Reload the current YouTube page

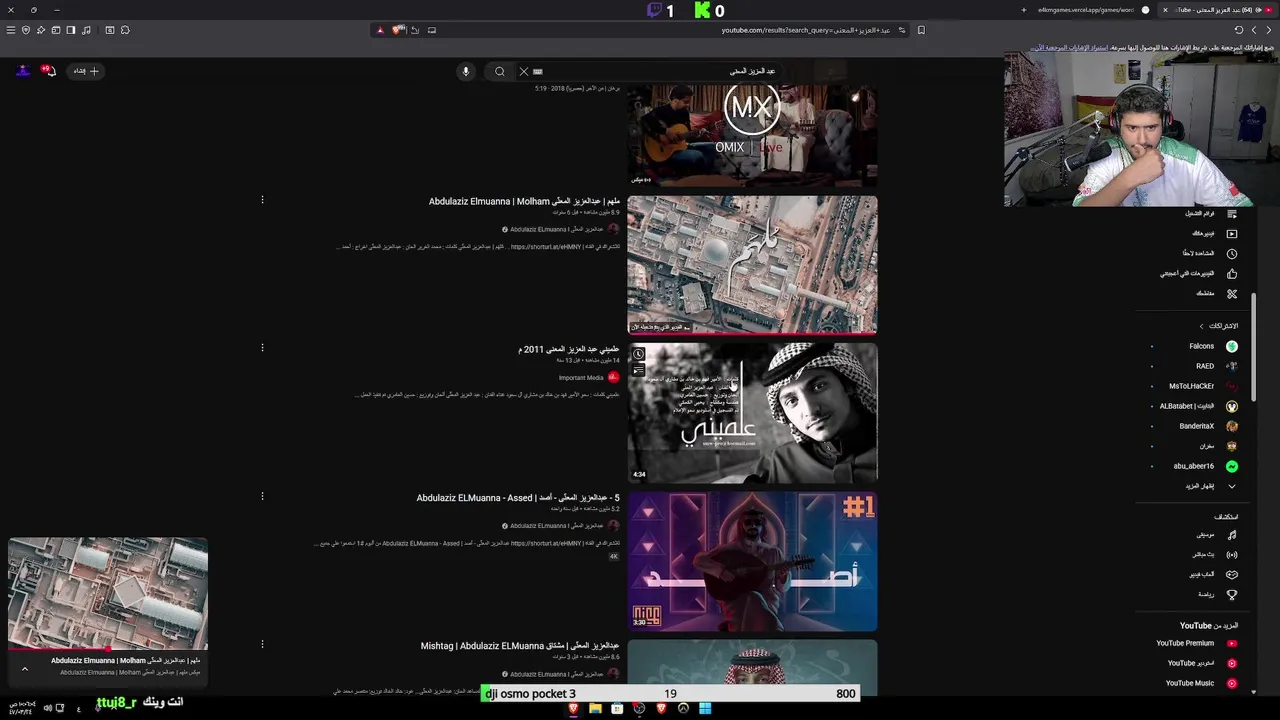1238,30
